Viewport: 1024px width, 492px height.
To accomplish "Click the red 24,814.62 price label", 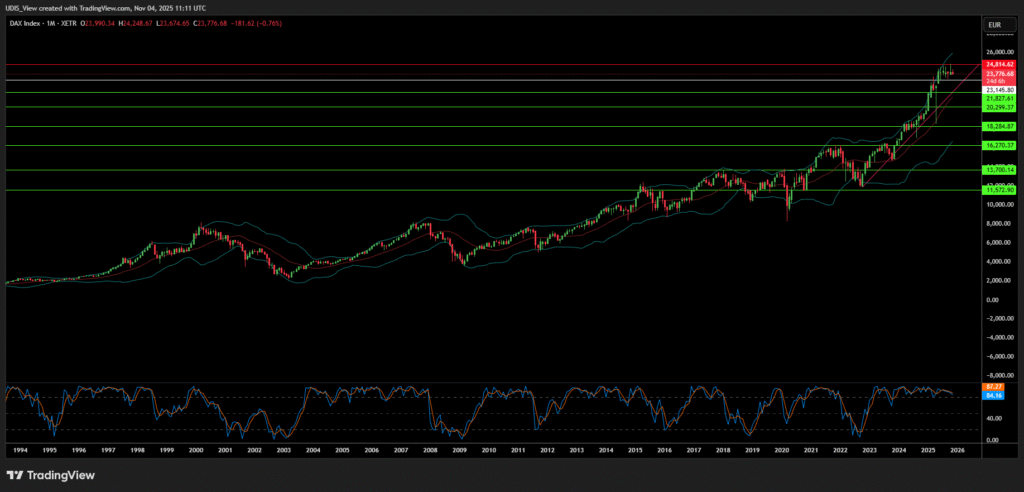I will pos(999,64).
